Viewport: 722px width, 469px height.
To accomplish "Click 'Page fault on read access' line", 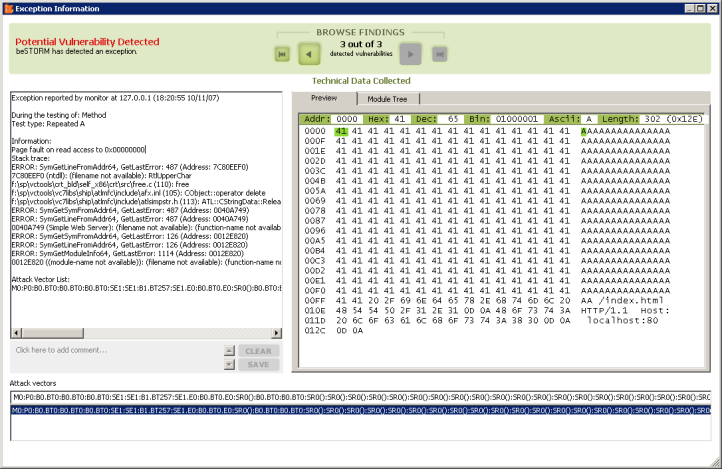I will pyautogui.click(x=78, y=150).
